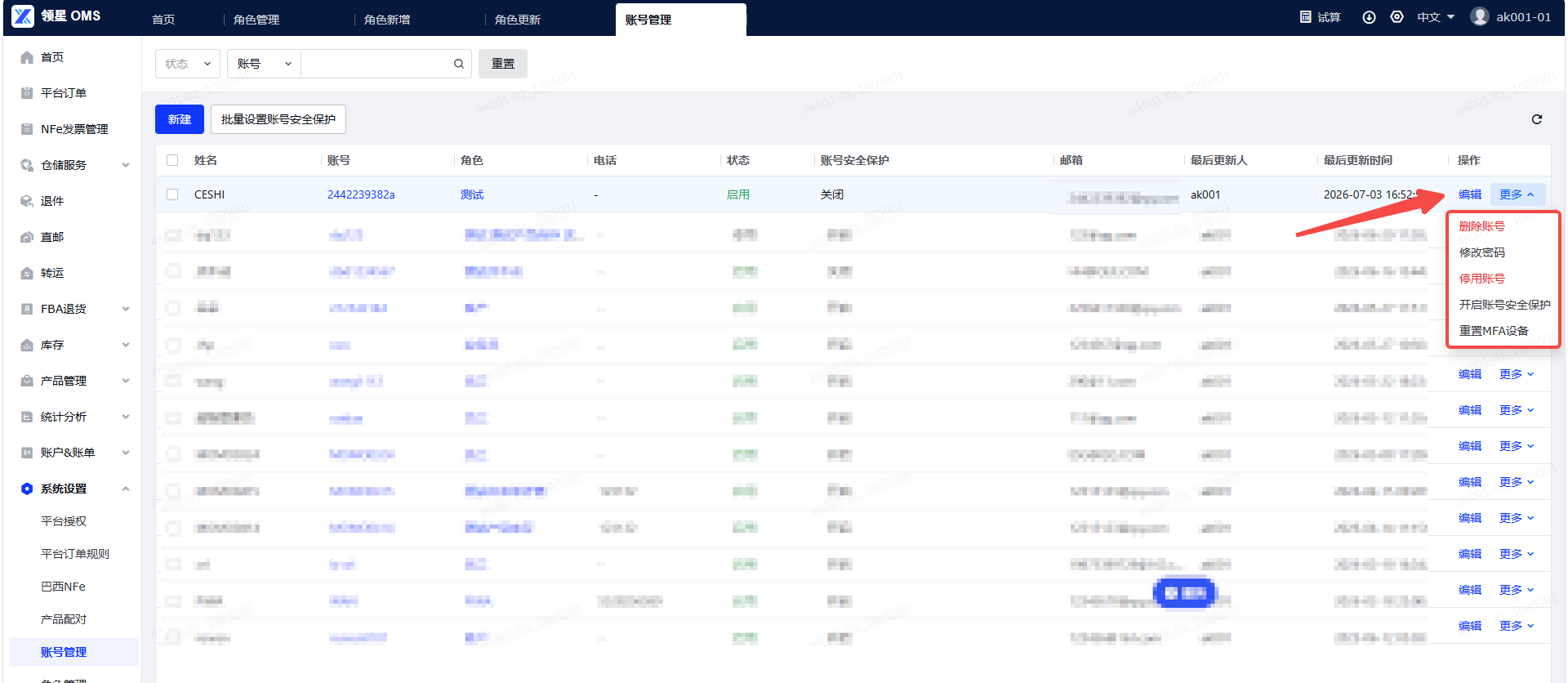Open NFe发票管理 in the sidebar
The image size is (1568, 683).
[74, 129]
